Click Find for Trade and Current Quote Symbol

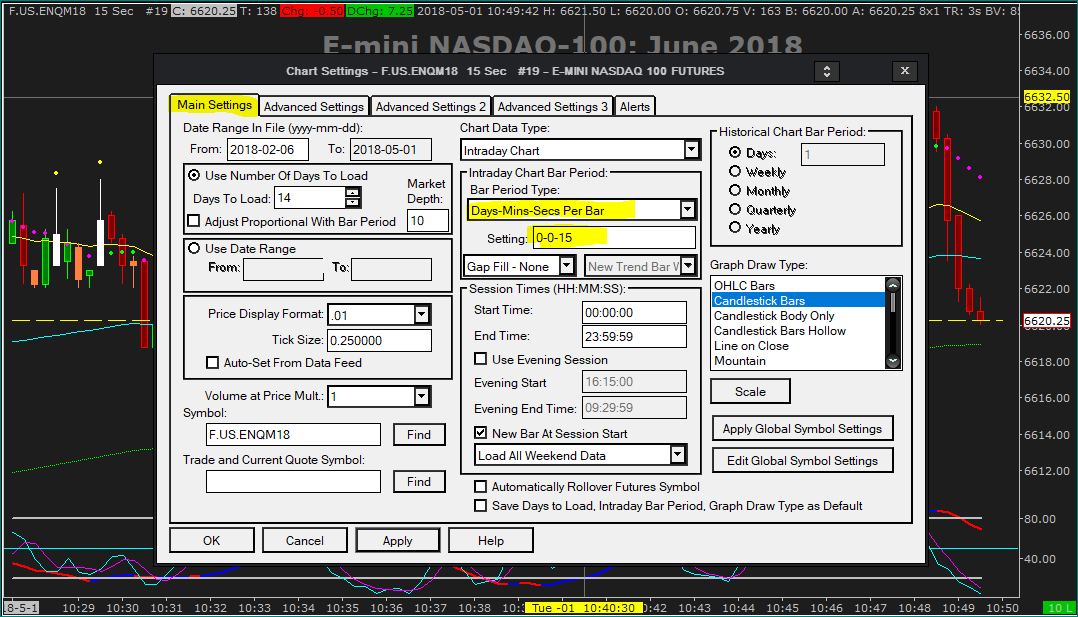click(x=419, y=481)
